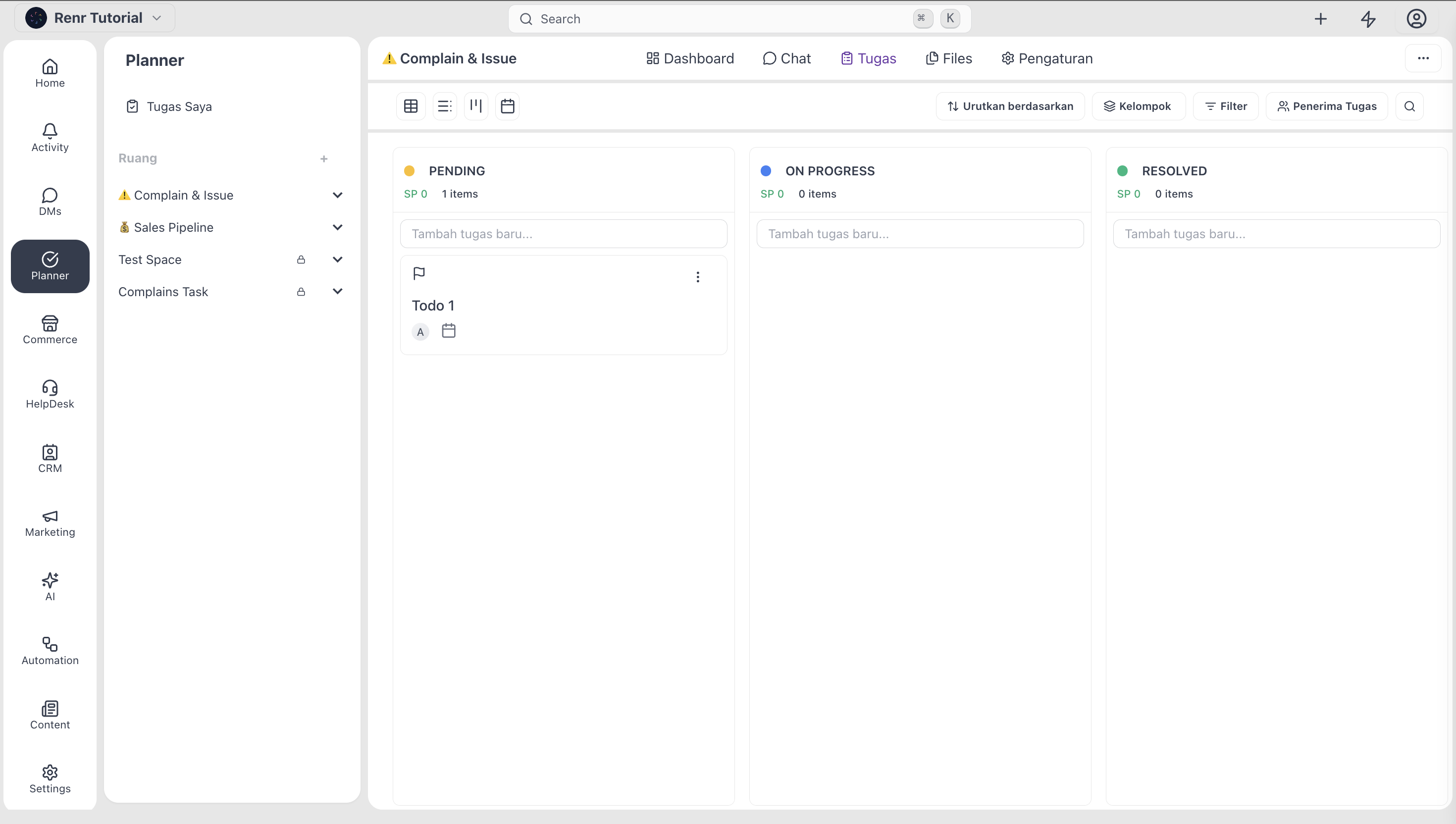The width and height of the screenshot is (1456, 824).
Task: Open the calendar view icon
Action: tap(508, 106)
